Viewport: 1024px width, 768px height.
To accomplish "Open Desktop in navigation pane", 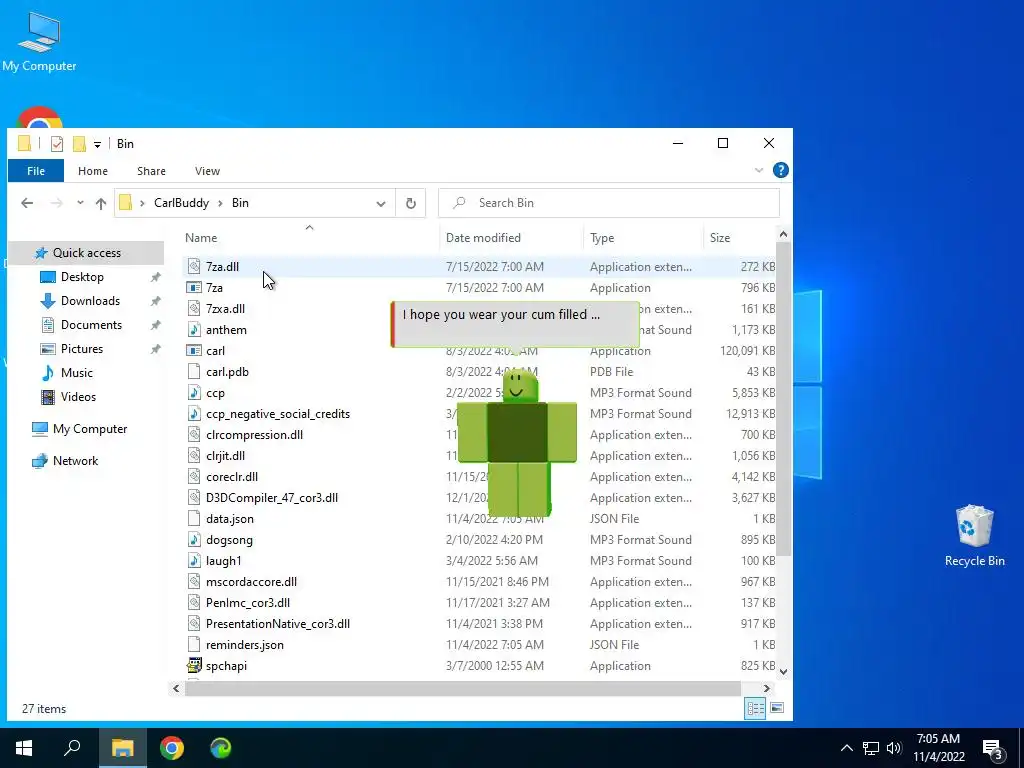I will [82, 277].
